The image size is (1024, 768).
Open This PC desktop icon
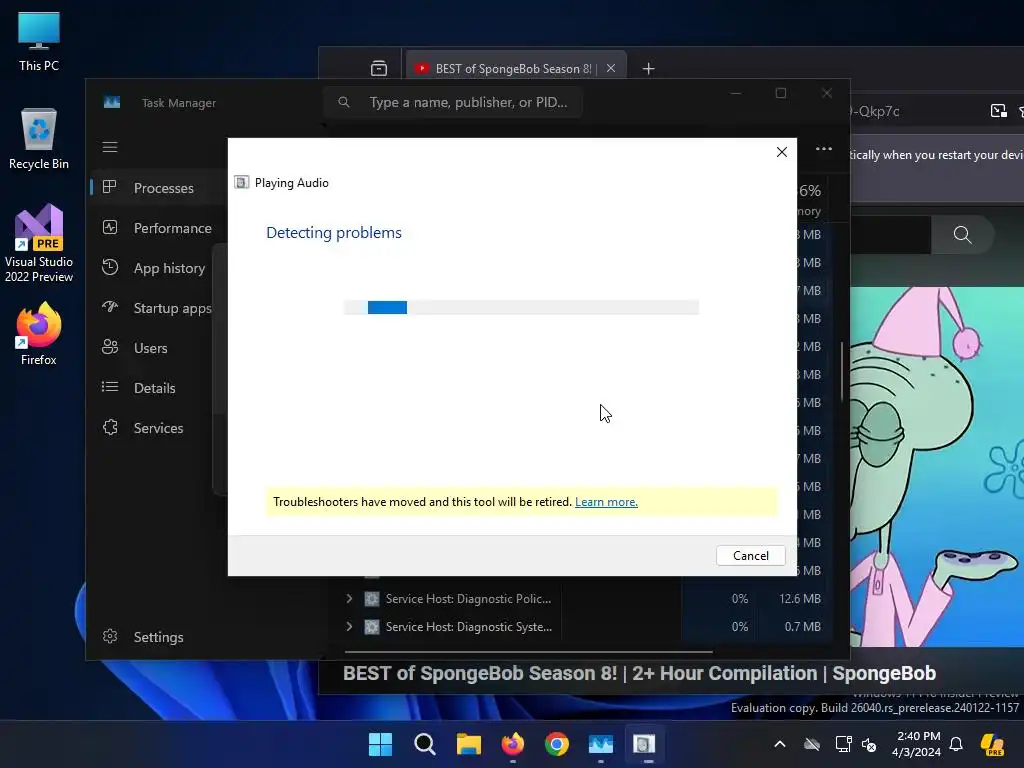pyautogui.click(x=39, y=42)
